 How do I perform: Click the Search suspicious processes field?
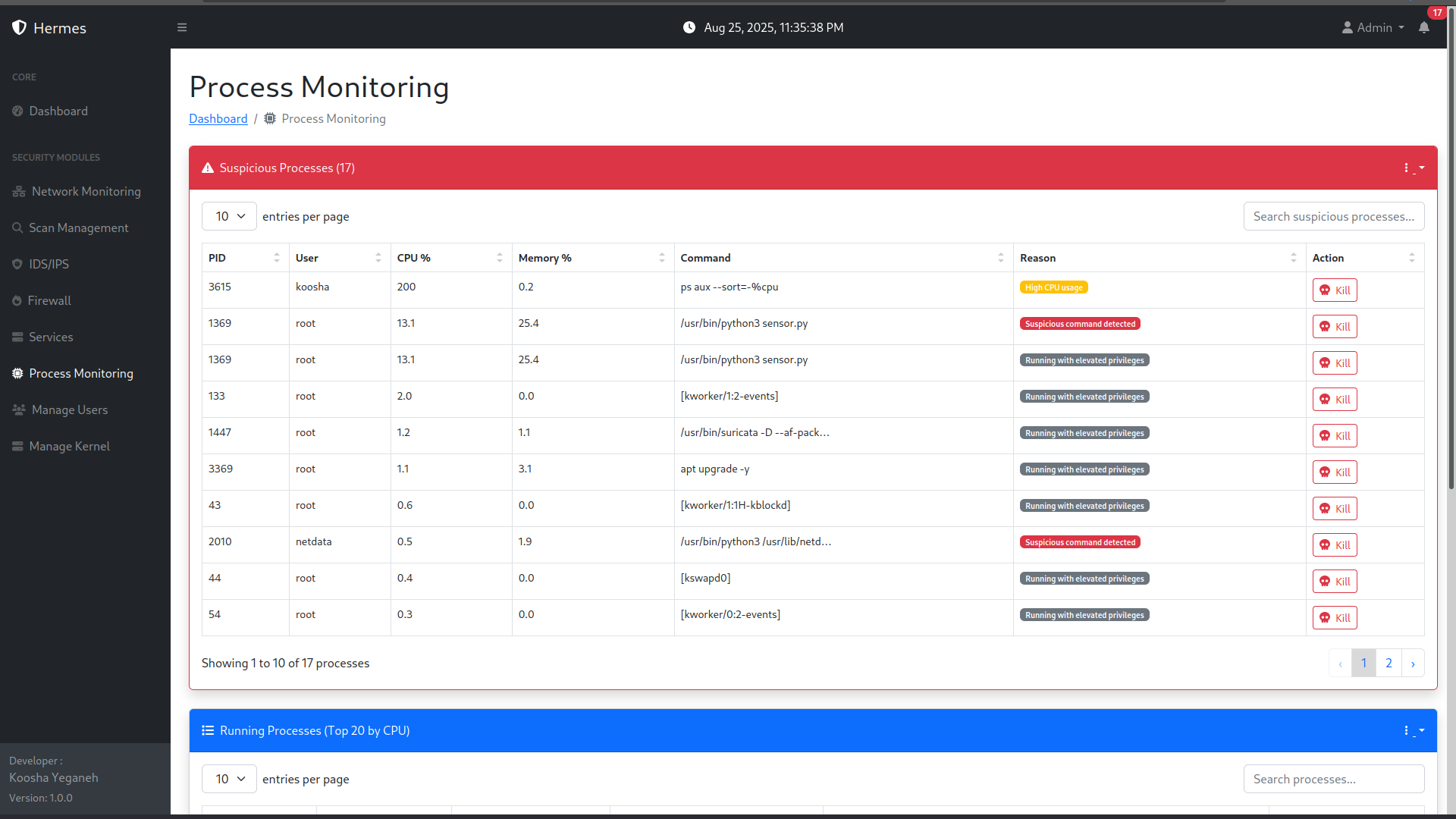tap(1333, 216)
